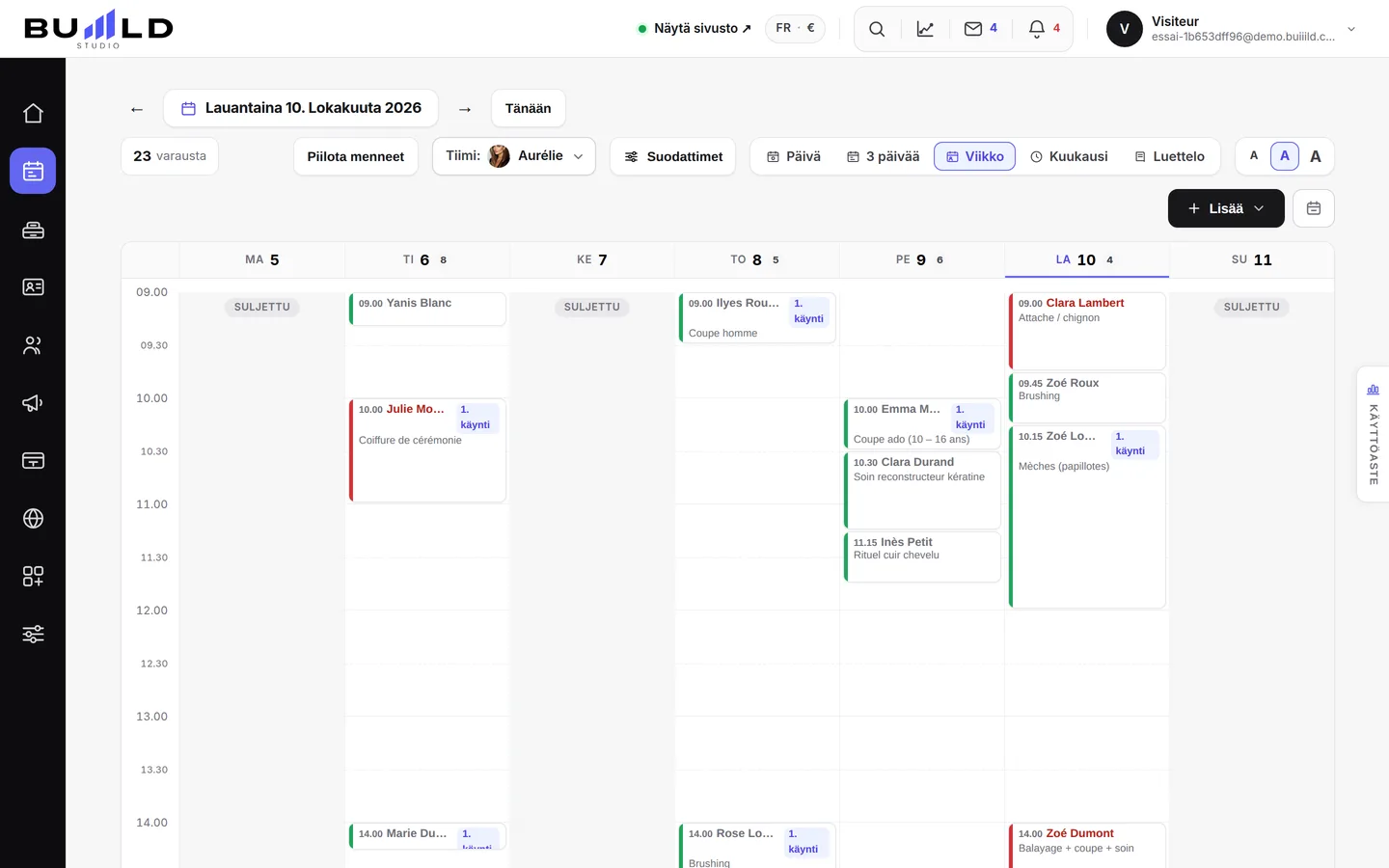Switch to the Kuukausi view tab
This screenshot has height=868, width=1389.
1069,156
